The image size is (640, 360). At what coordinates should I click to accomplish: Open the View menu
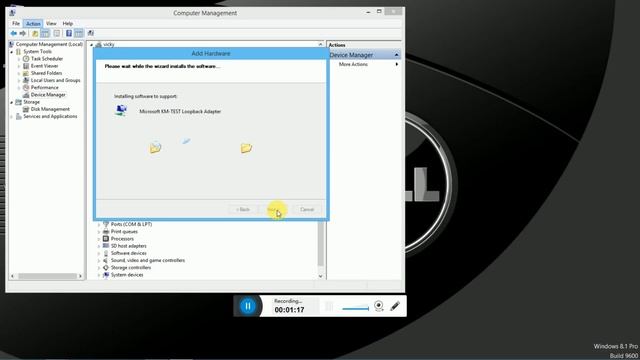tap(51, 24)
